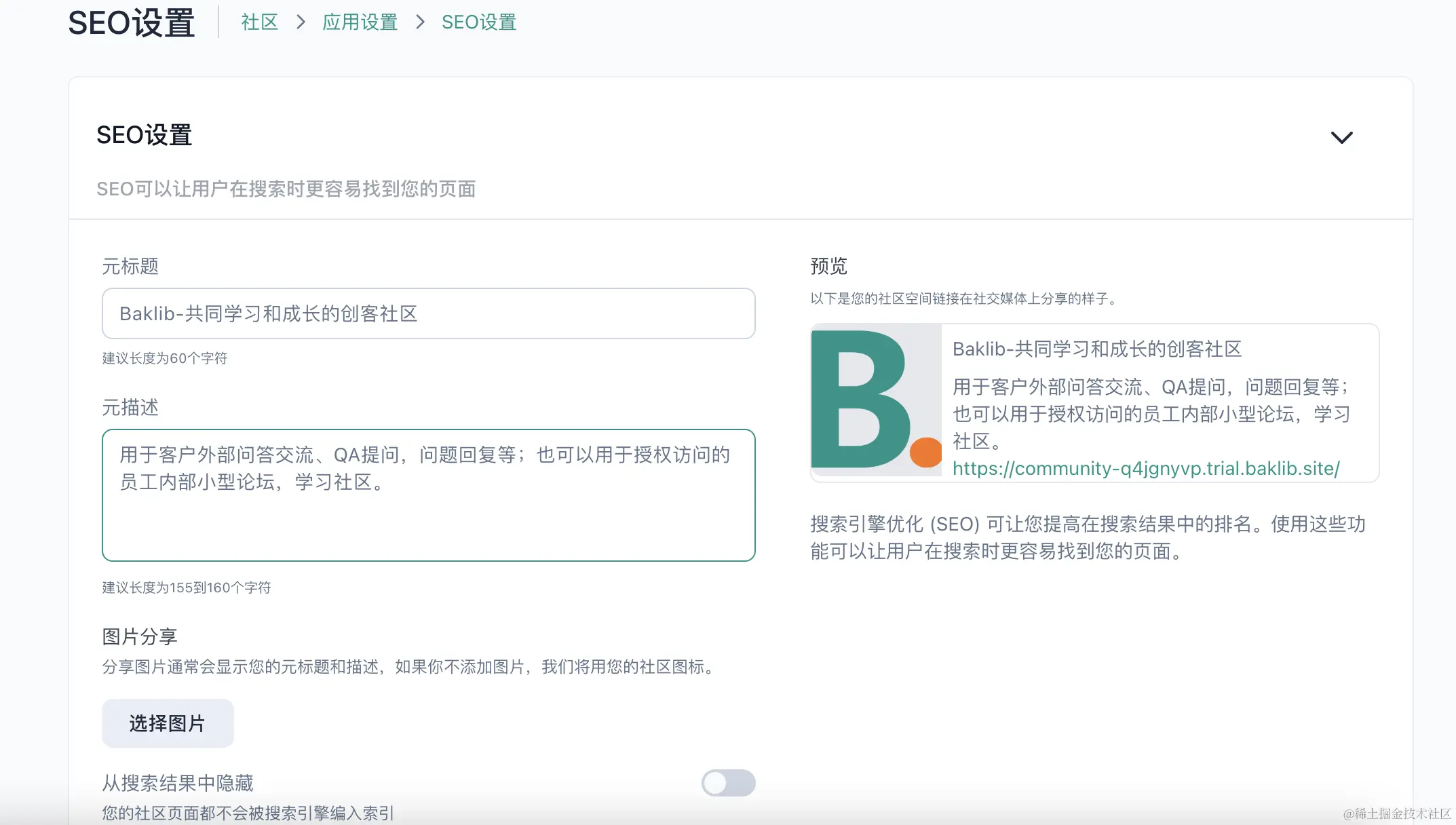1456x825 pixels.
Task: Click chevron arrow after 应用设置 breadcrumb
Action: pyautogui.click(x=420, y=22)
